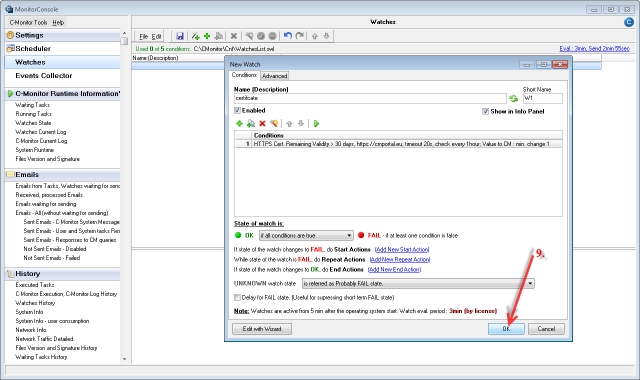Open the File menu in Watches toolbar
Image resolution: width=640 pixels, height=380 pixels.
pyautogui.click(x=143, y=36)
